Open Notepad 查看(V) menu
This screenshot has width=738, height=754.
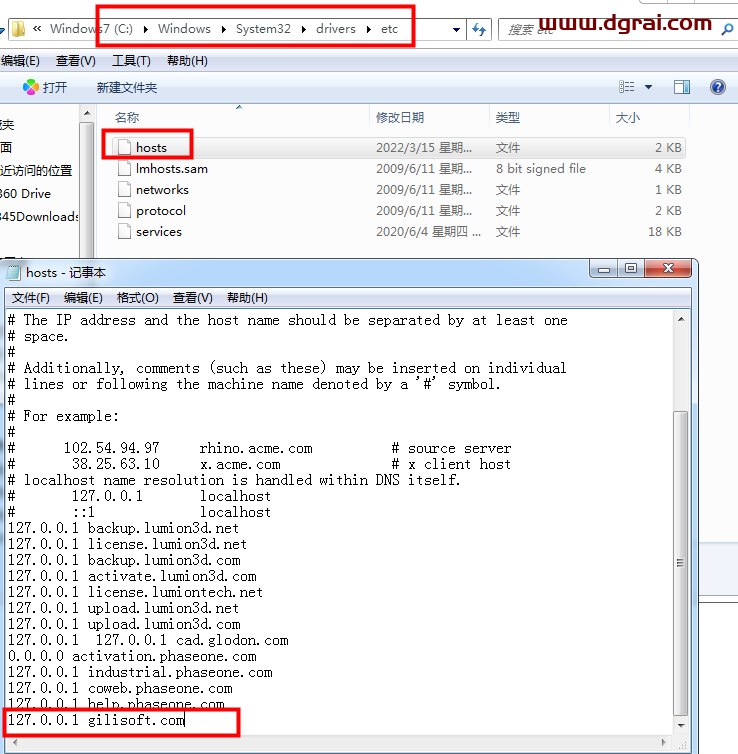[192, 298]
